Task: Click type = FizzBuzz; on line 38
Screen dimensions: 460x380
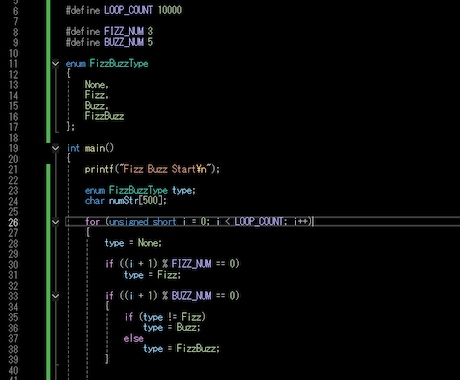Action: pos(181,349)
